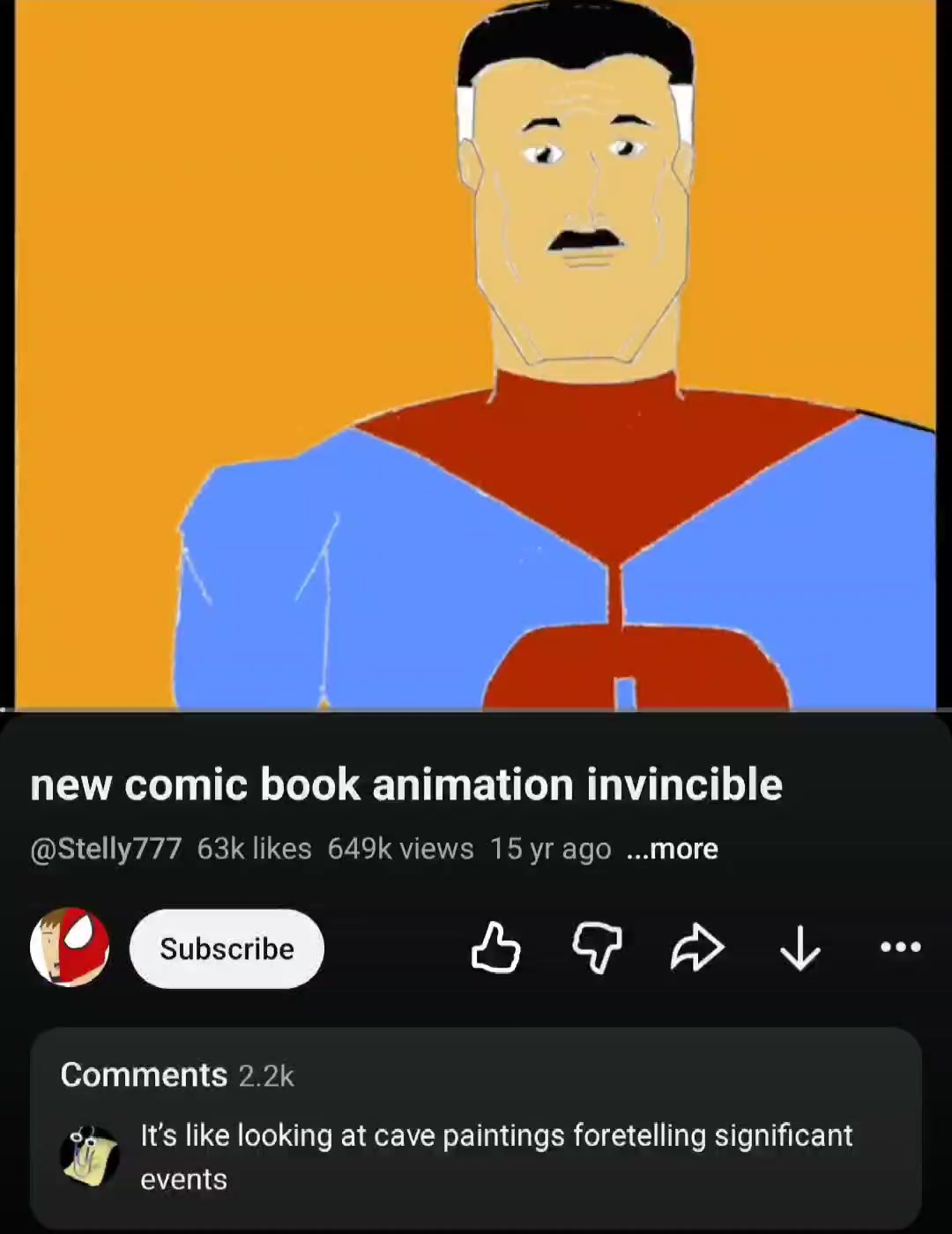This screenshot has width=952, height=1234.
Task: Expand description via '...more' link
Action: [x=672, y=849]
